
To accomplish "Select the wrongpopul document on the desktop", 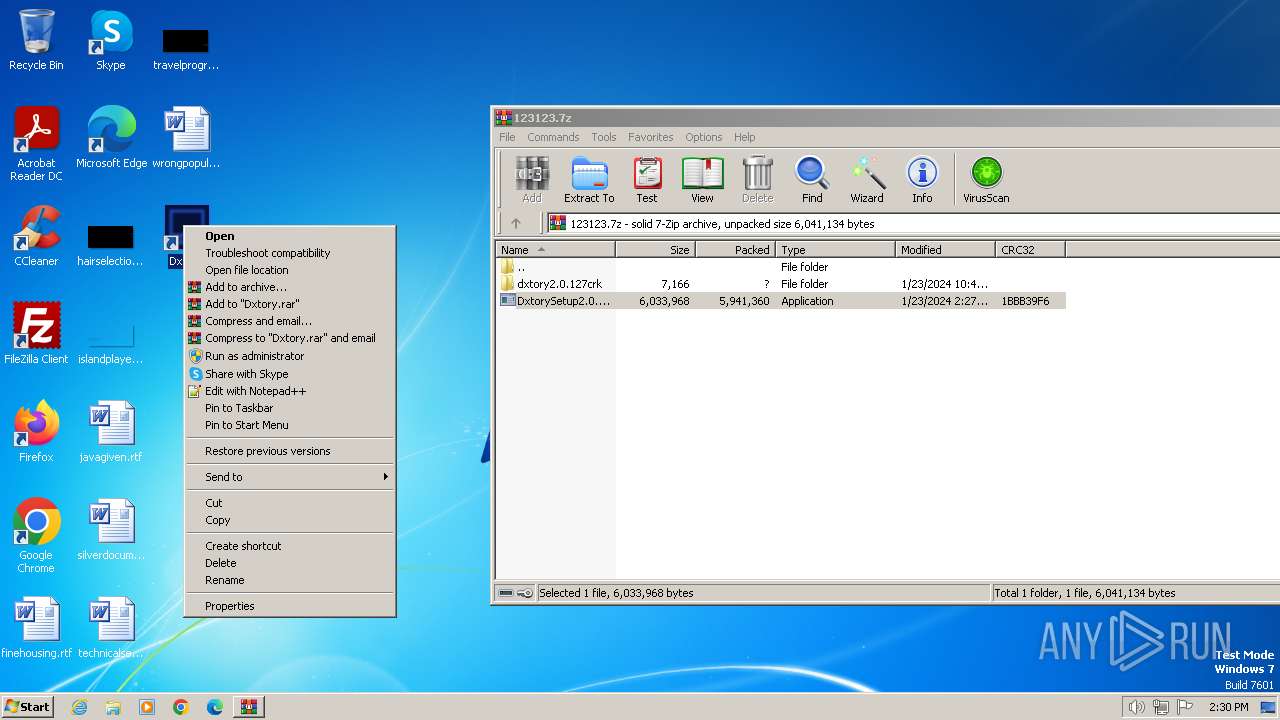I will tap(186, 138).
